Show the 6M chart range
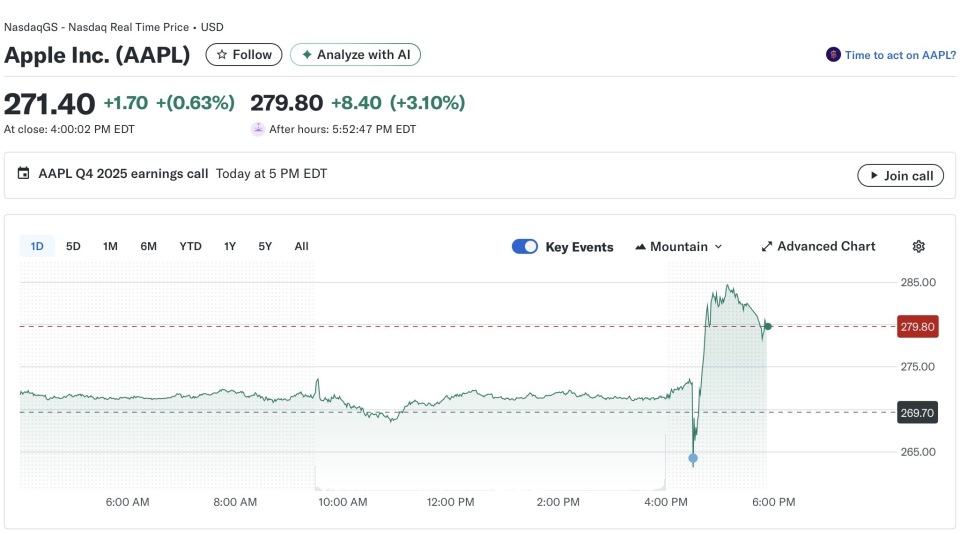 click(x=148, y=246)
